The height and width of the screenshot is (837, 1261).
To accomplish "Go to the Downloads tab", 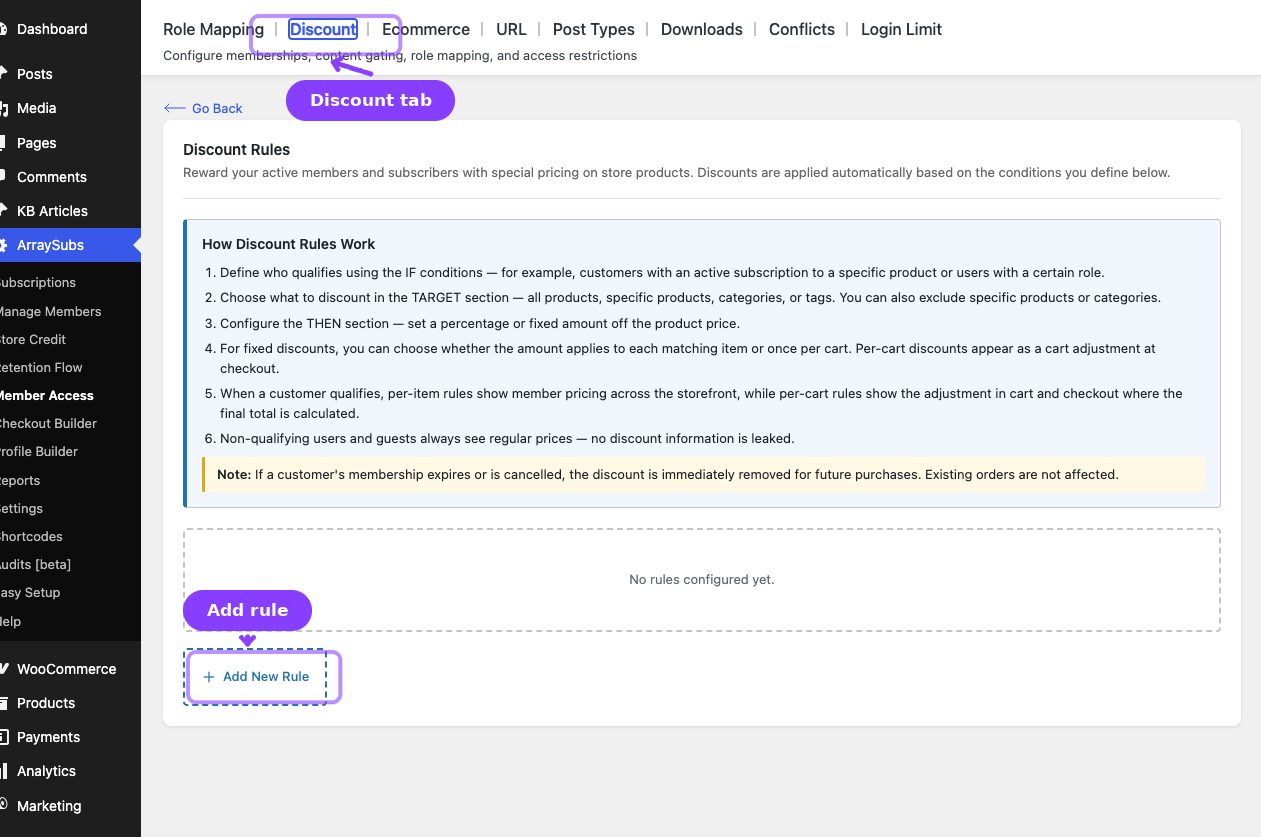I will coord(702,29).
